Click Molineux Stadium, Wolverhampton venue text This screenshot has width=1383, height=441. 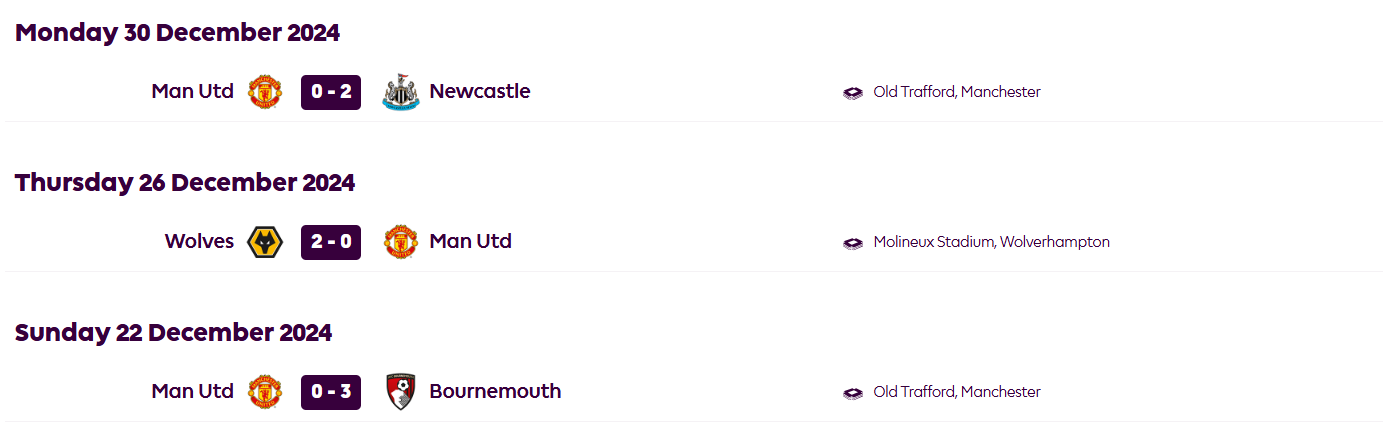pos(991,242)
